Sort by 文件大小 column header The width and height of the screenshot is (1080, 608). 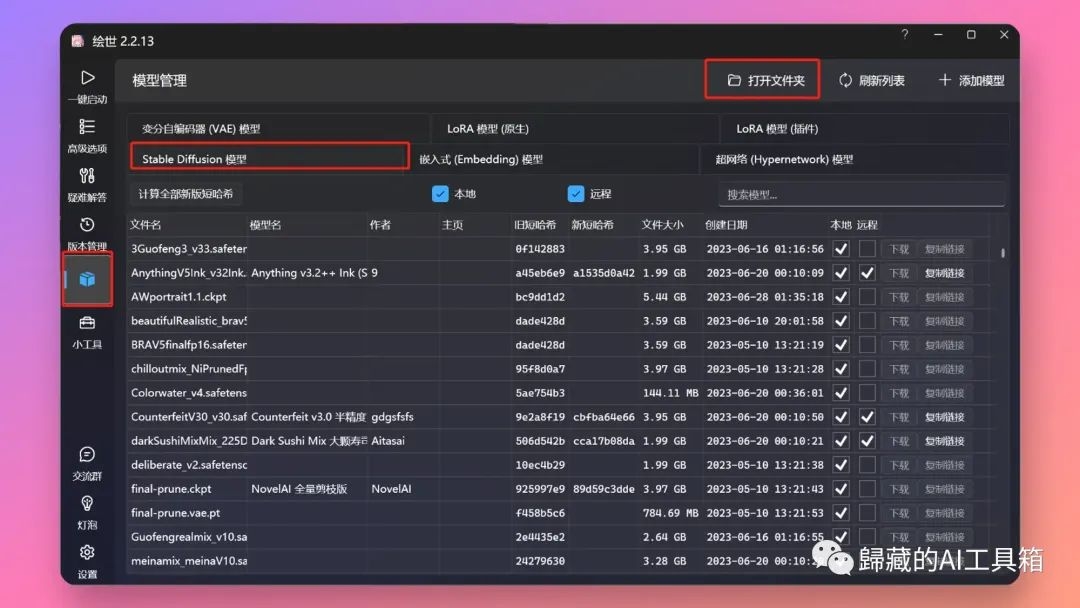click(662, 224)
